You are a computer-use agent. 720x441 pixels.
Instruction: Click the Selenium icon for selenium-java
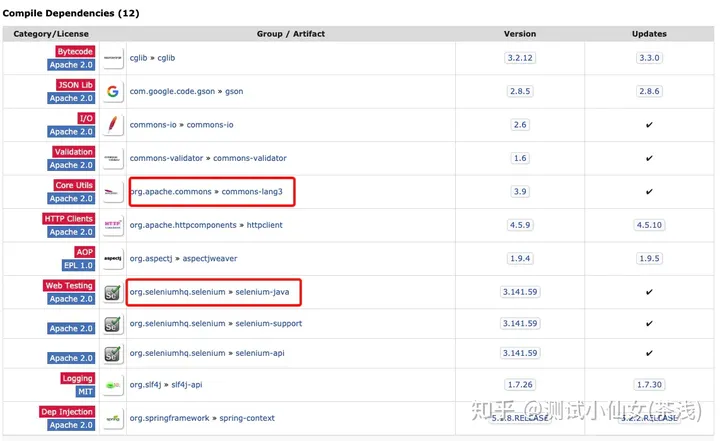pyautogui.click(x=112, y=292)
